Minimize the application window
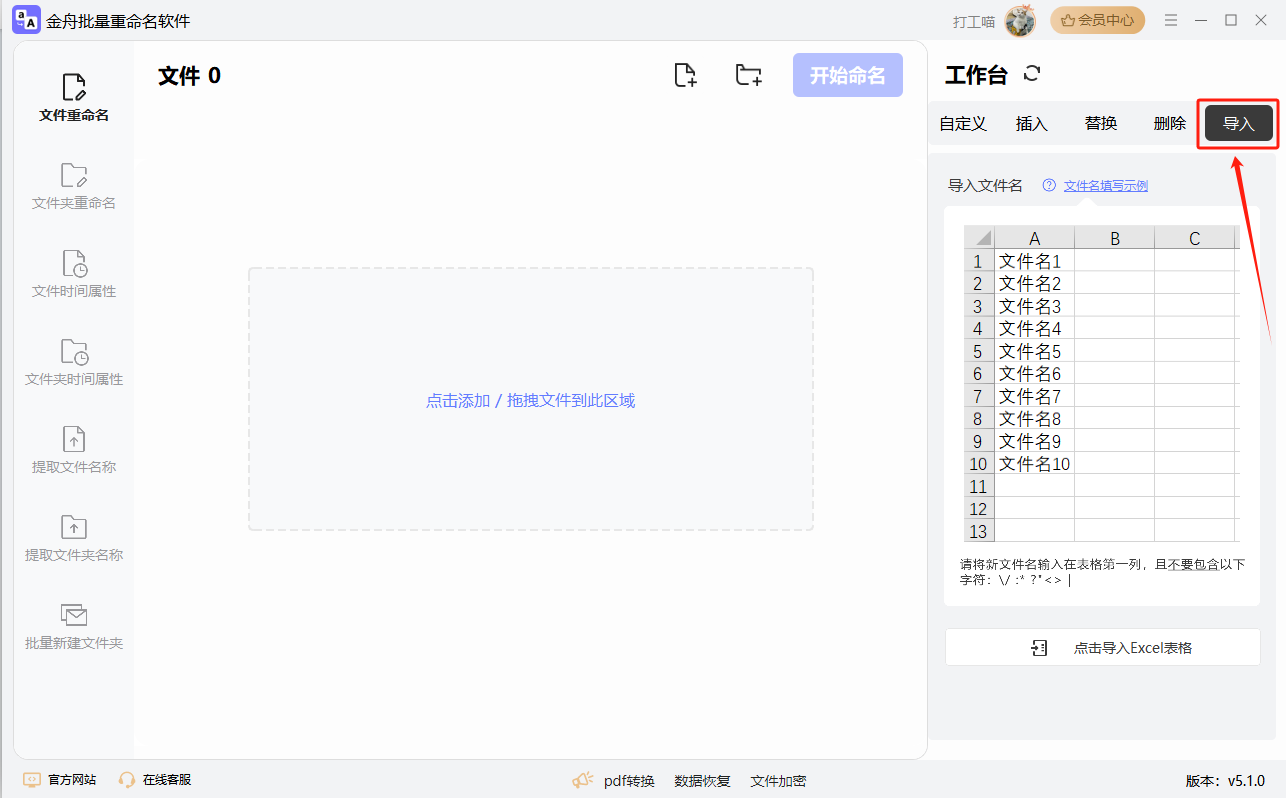 click(1201, 20)
